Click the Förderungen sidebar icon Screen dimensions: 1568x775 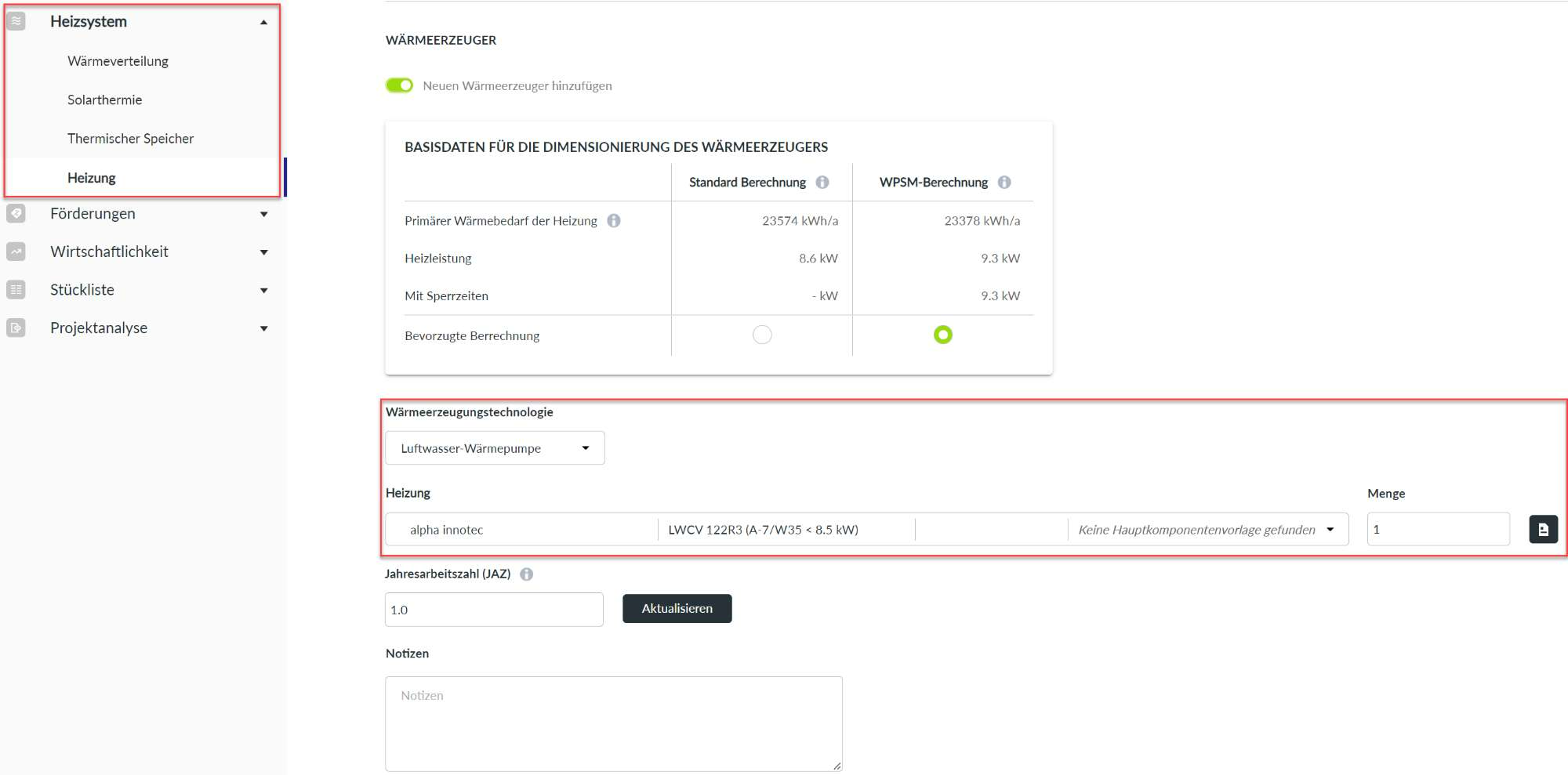pos(16,213)
